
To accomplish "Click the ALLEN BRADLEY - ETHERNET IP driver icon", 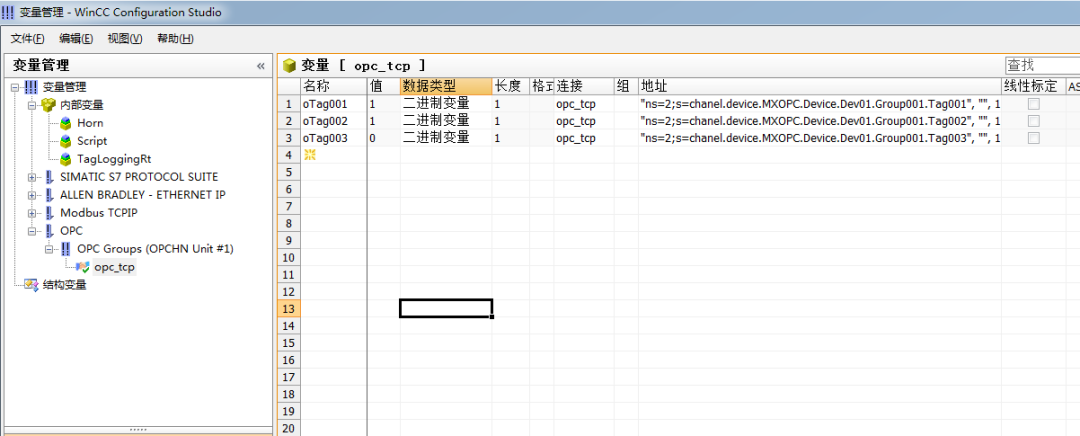I will (x=49, y=195).
